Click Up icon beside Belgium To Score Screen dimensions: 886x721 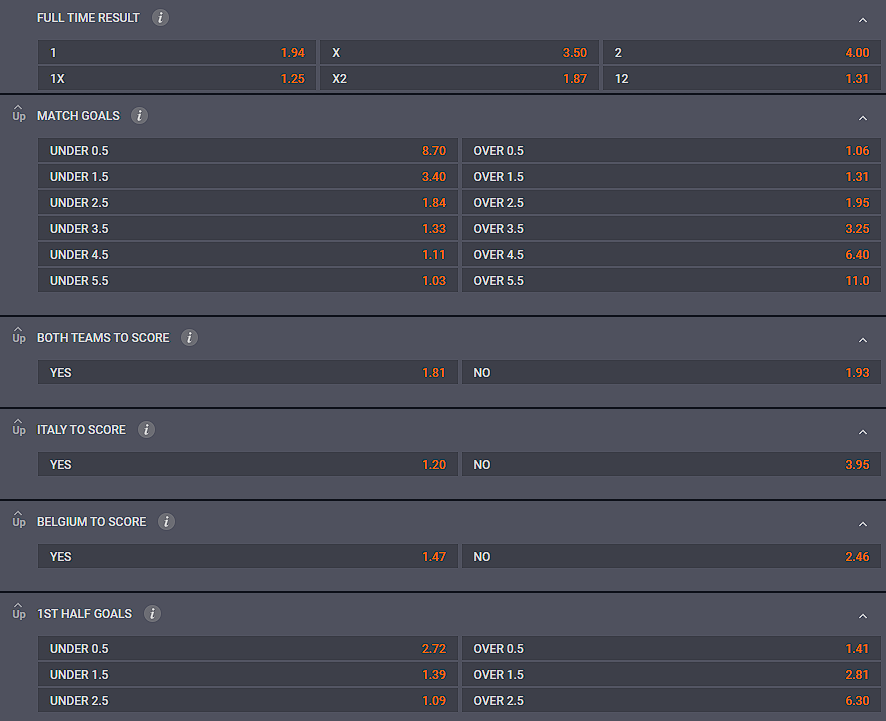tap(18, 521)
